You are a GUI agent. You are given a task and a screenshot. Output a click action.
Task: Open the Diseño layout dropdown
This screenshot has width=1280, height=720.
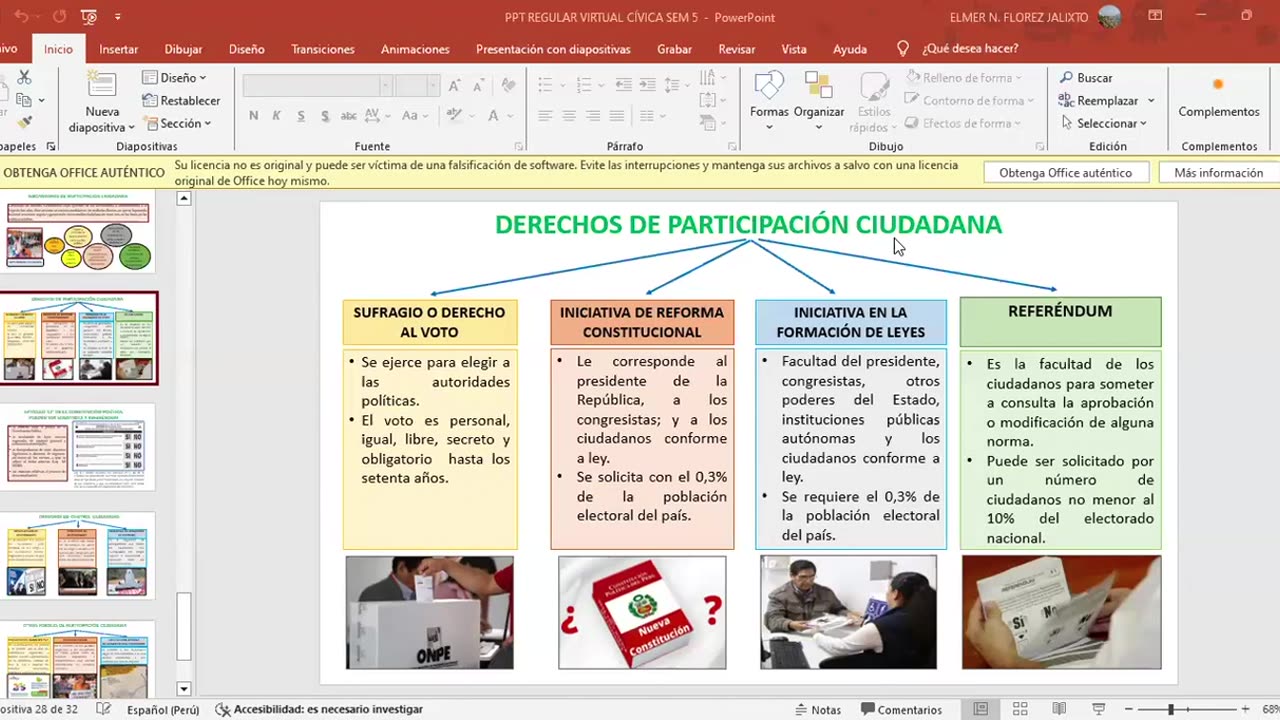(x=174, y=78)
